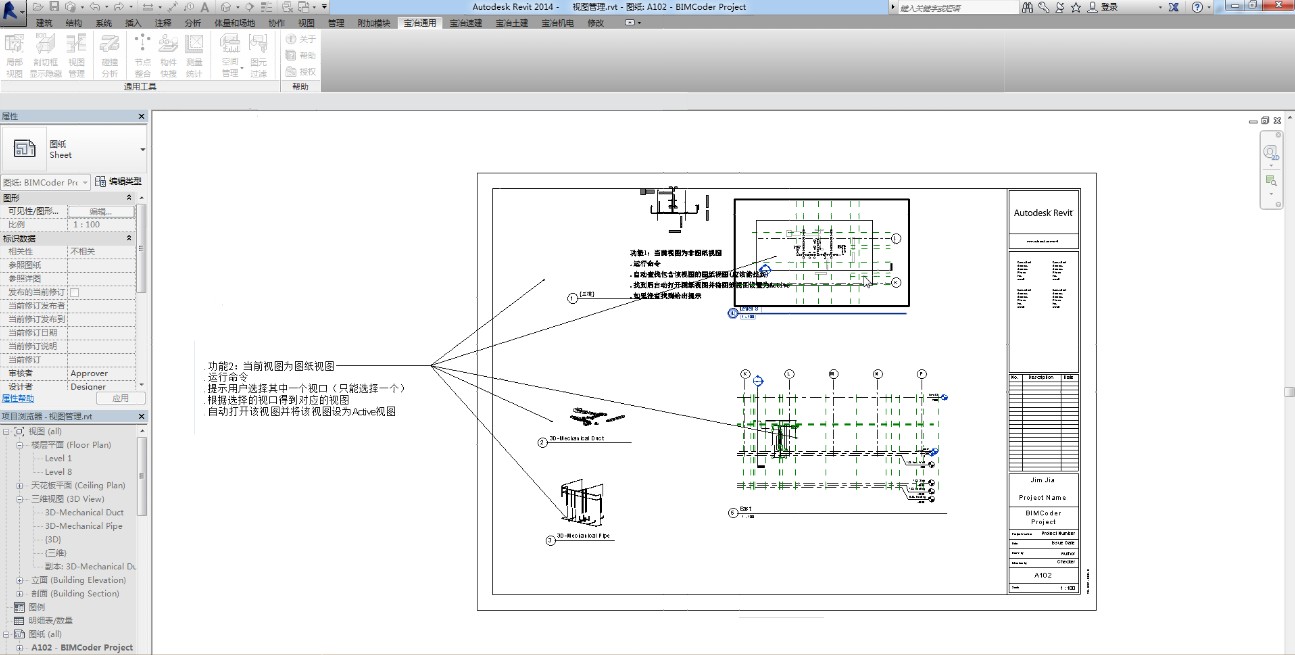Screen dimensions: 1295x655
Task: Open the 宝冶机电 ribbon tab
Action: pyautogui.click(x=558, y=22)
